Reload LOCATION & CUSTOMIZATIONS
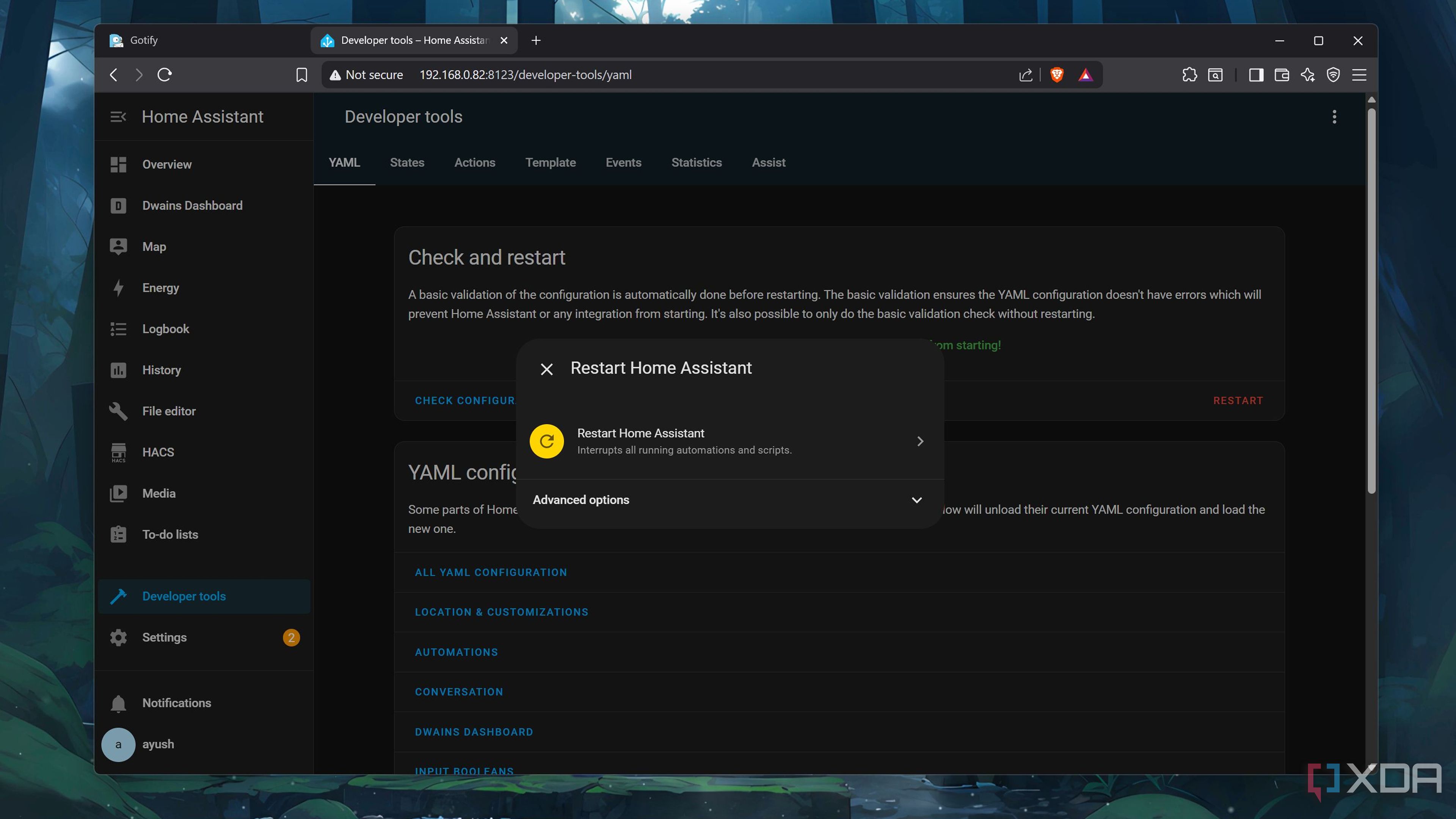The image size is (1456, 819). [x=501, y=612]
